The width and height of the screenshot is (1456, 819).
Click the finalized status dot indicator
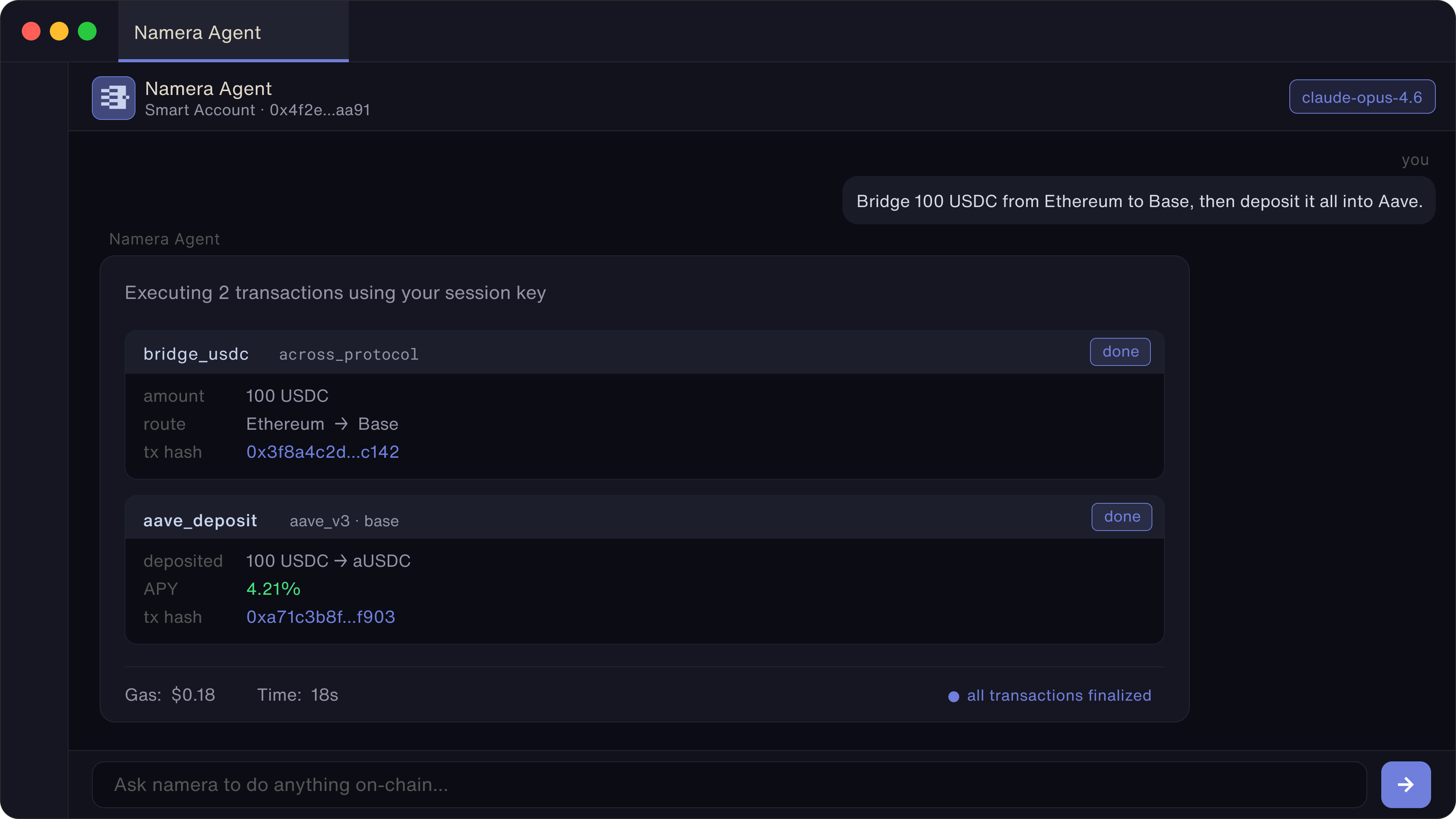953,696
